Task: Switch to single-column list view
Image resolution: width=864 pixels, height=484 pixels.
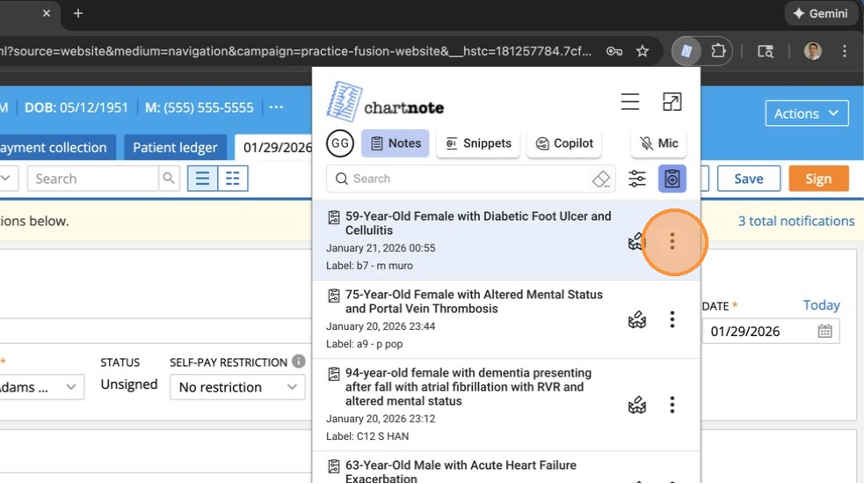Action: pos(203,179)
